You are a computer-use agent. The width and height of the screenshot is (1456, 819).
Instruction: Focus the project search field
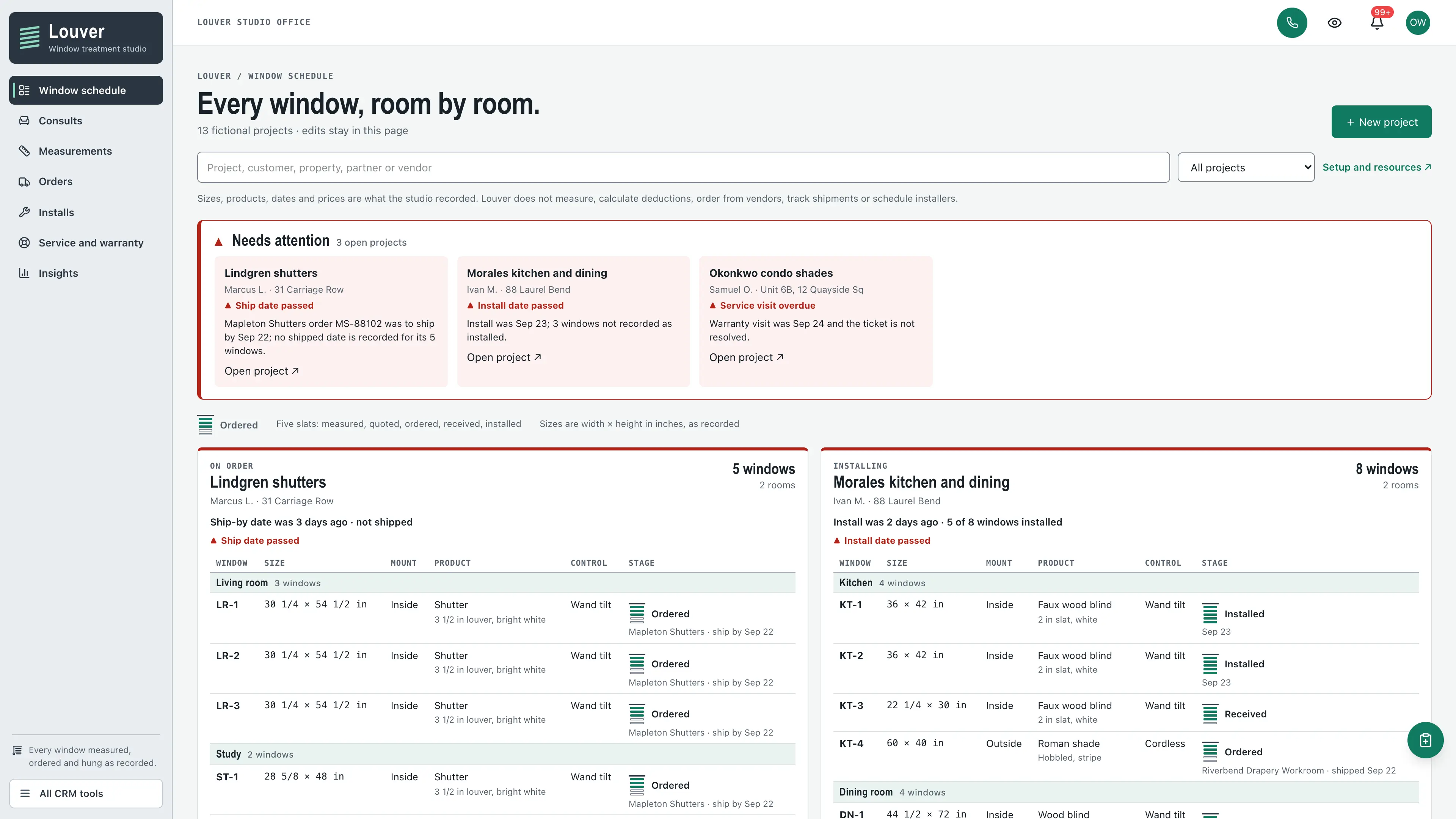[x=683, y=167]
